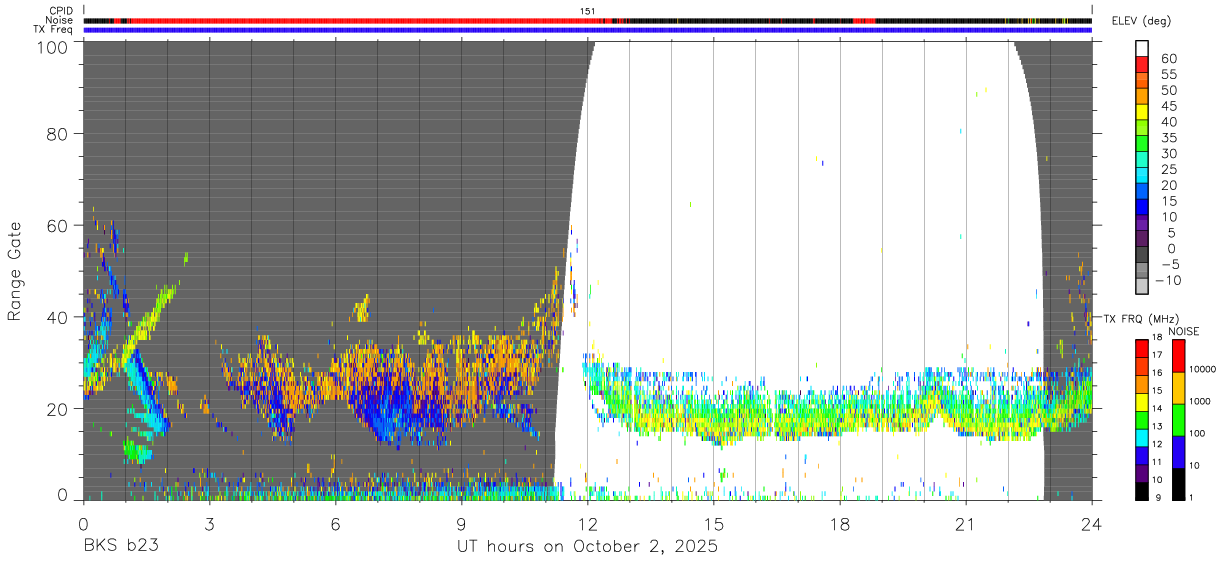Click the TX FRQ (MHz) legend title
1228x567 pixels.
(1141, 318)
